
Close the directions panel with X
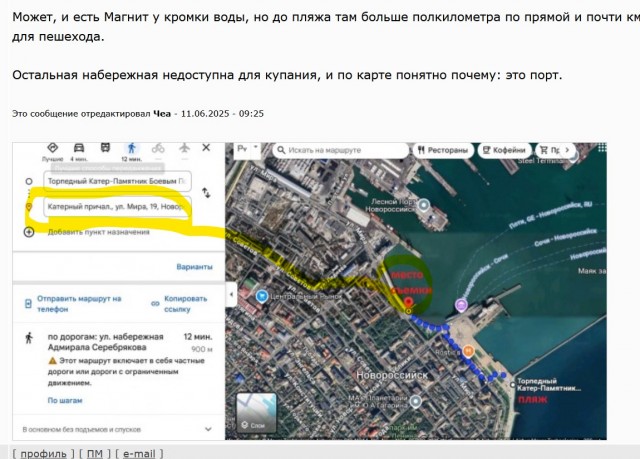[x=206, y=148]
